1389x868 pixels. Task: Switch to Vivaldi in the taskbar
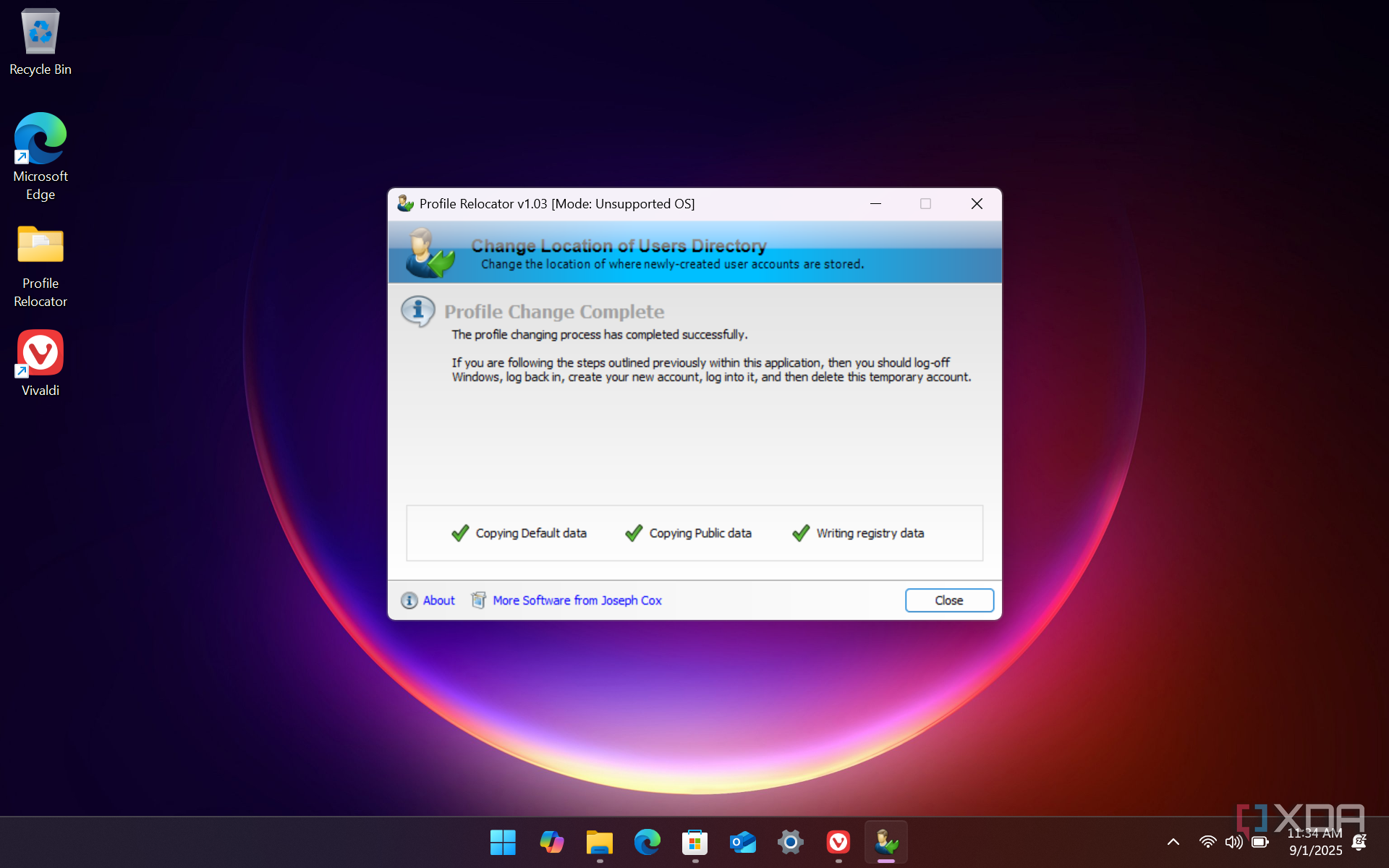pos(838,842)
